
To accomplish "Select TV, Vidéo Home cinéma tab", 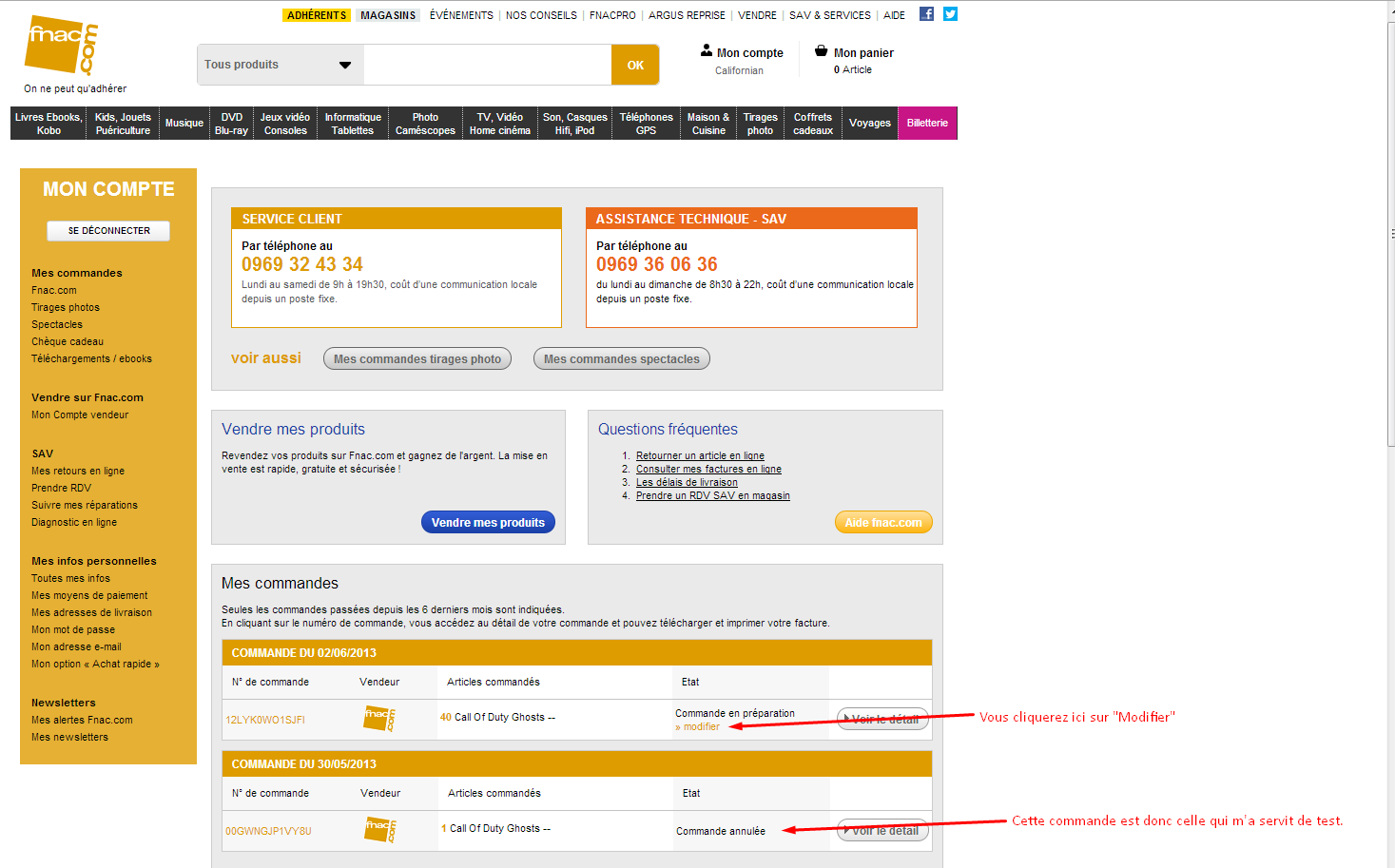I will click(500, 124).
